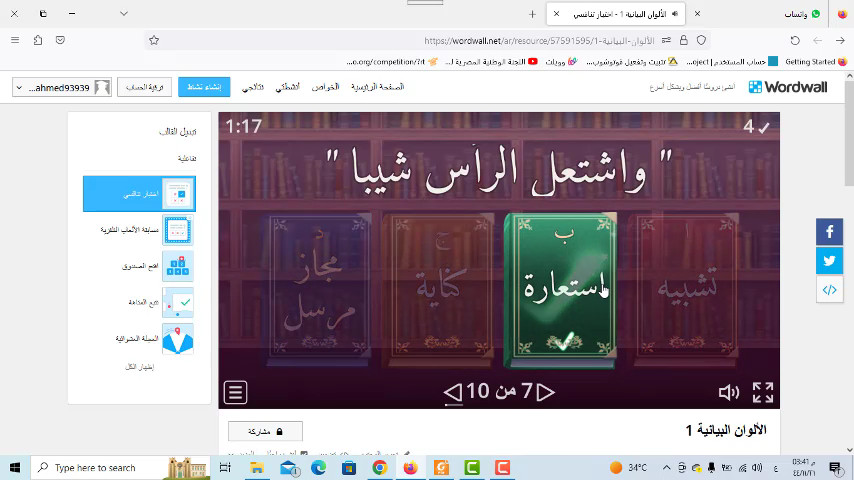Open the Windows Start menu

tap(15, 467)
